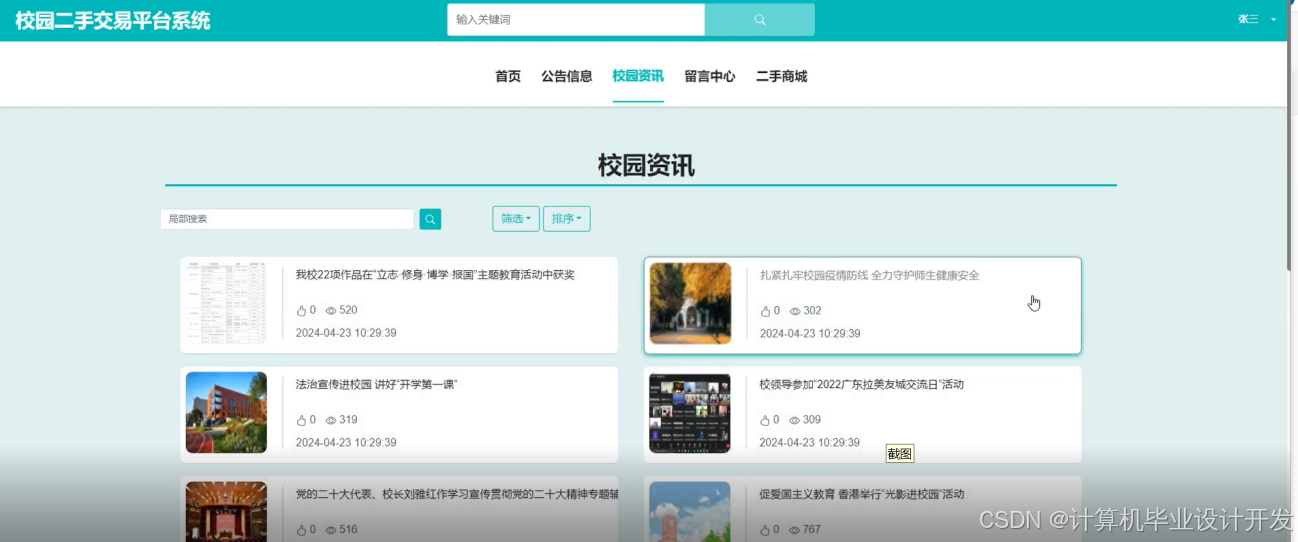1298x542 pixels.
Task: Open the document table thumbnail image
Action: 226,303
